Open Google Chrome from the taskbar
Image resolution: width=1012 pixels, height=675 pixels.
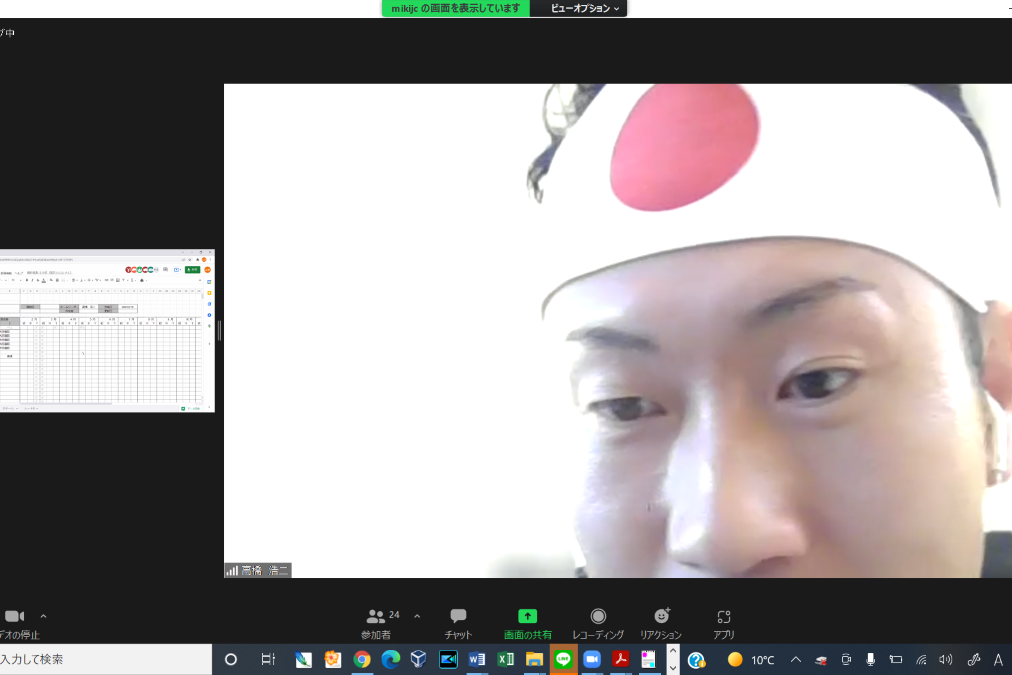pyautogui.click(x=362, y=659)
